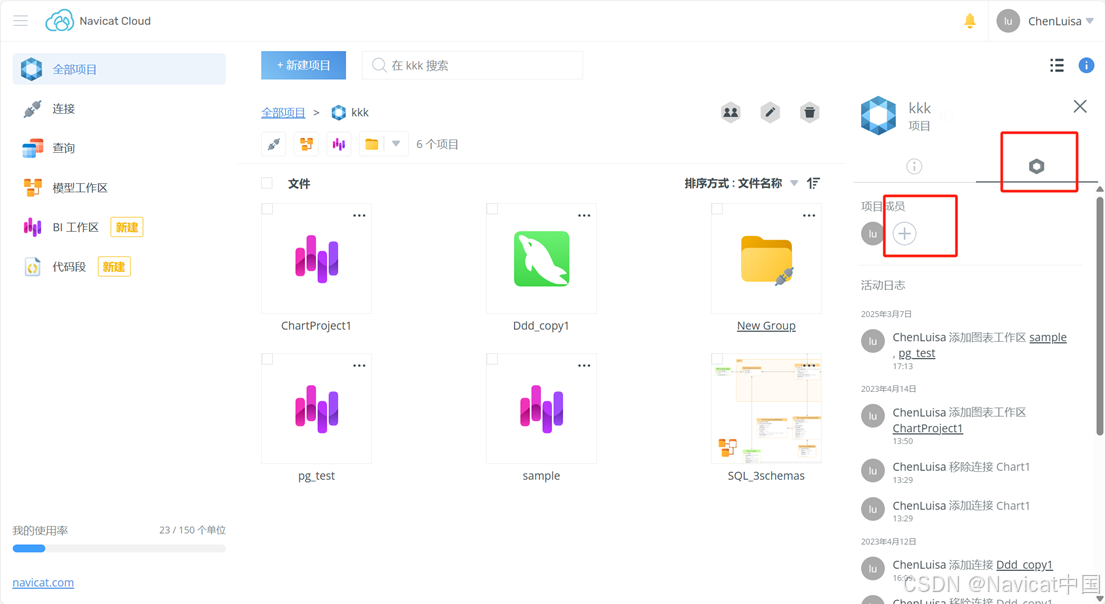Open the New Group link

point(766,326)
